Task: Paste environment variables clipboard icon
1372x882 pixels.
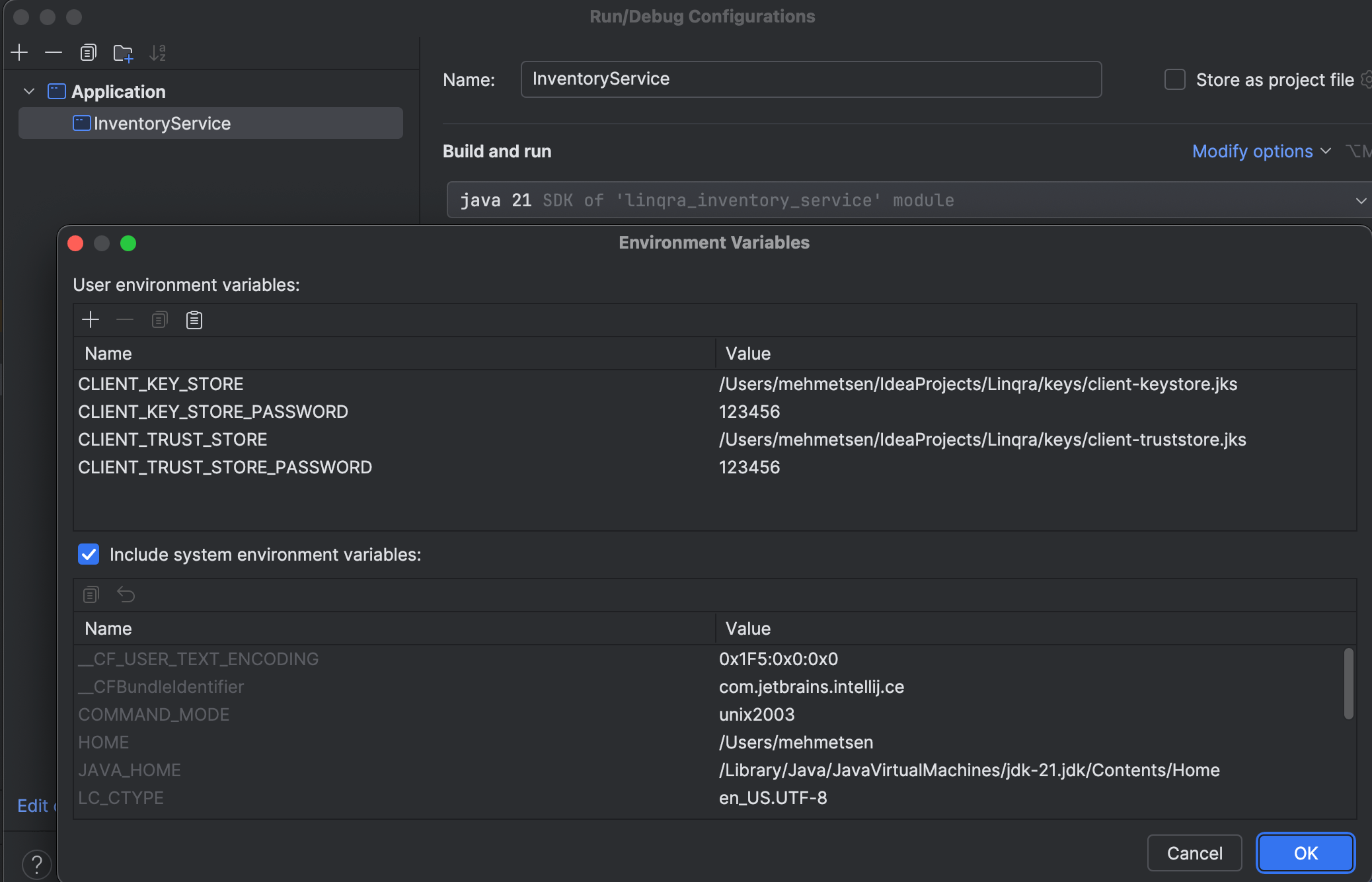Action: coord(194,320)
